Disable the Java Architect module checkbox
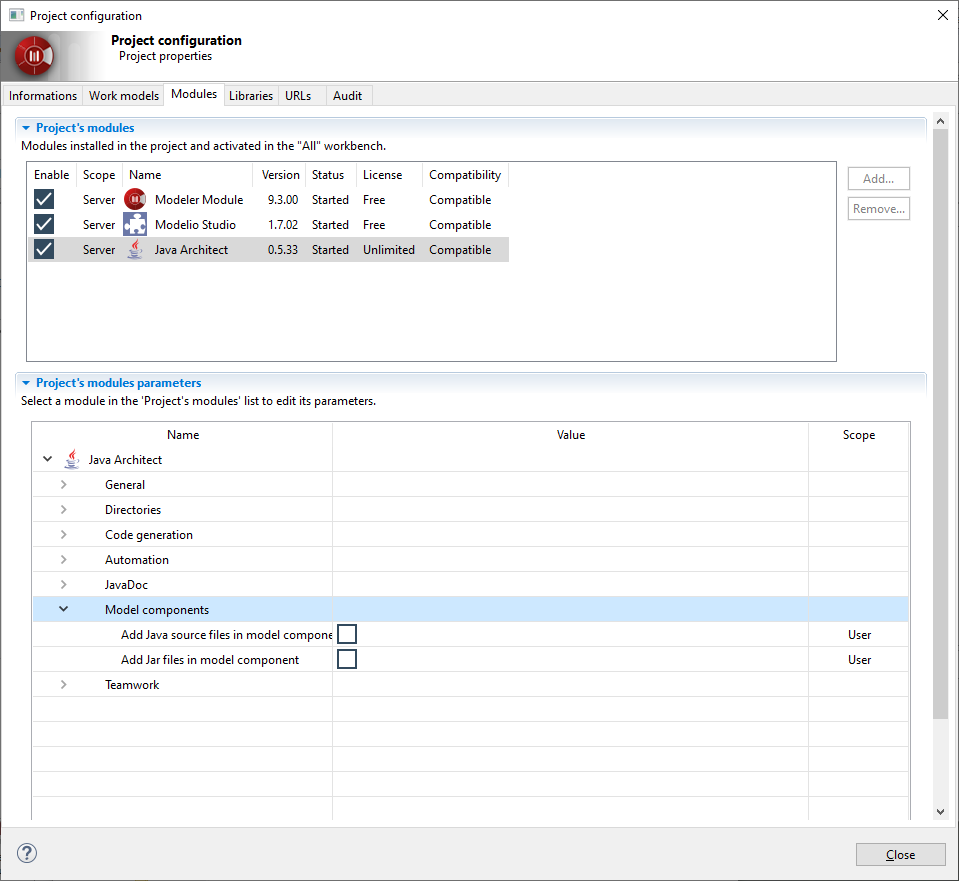959x881 pixels. [44, 250]
